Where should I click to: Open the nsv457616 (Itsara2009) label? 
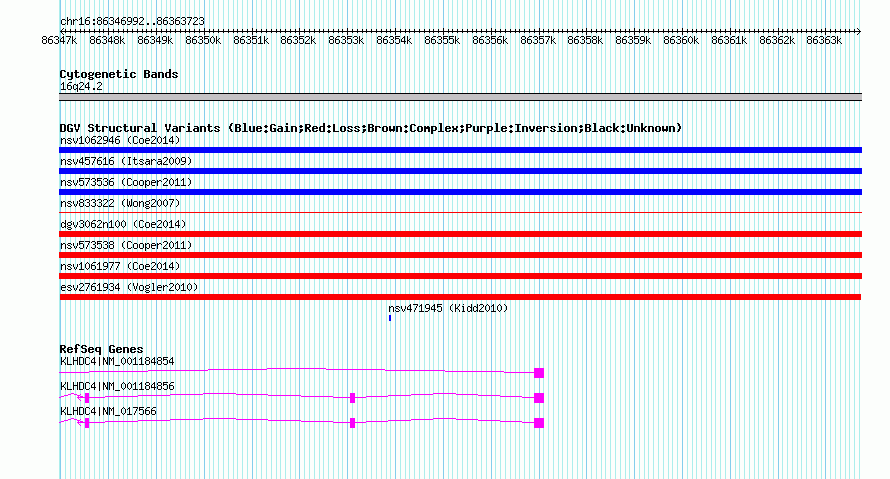click(x=126, y=161)
